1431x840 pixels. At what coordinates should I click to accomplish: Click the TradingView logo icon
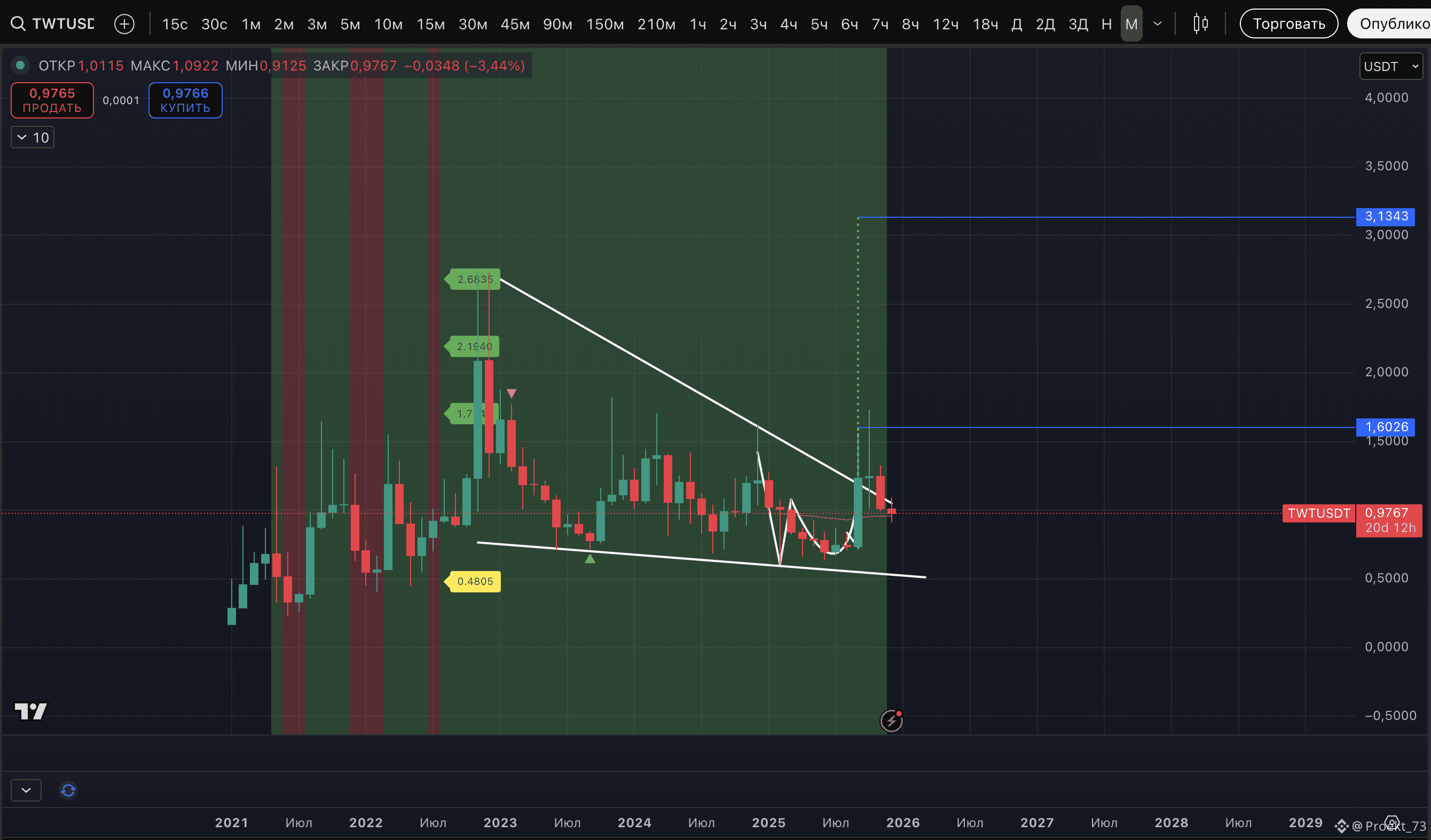point(30,711)
